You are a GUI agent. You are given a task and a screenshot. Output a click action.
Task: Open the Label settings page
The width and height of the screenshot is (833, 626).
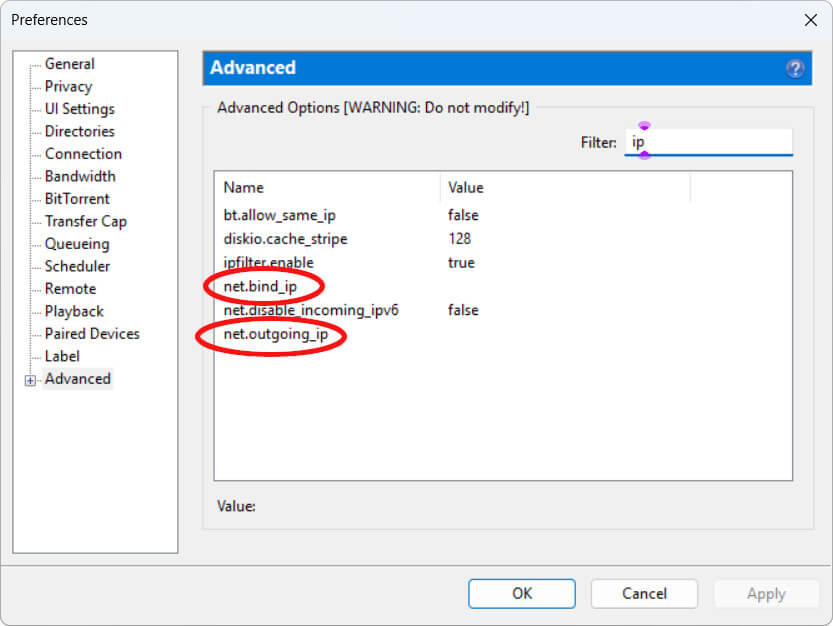[x=62, y=356]
